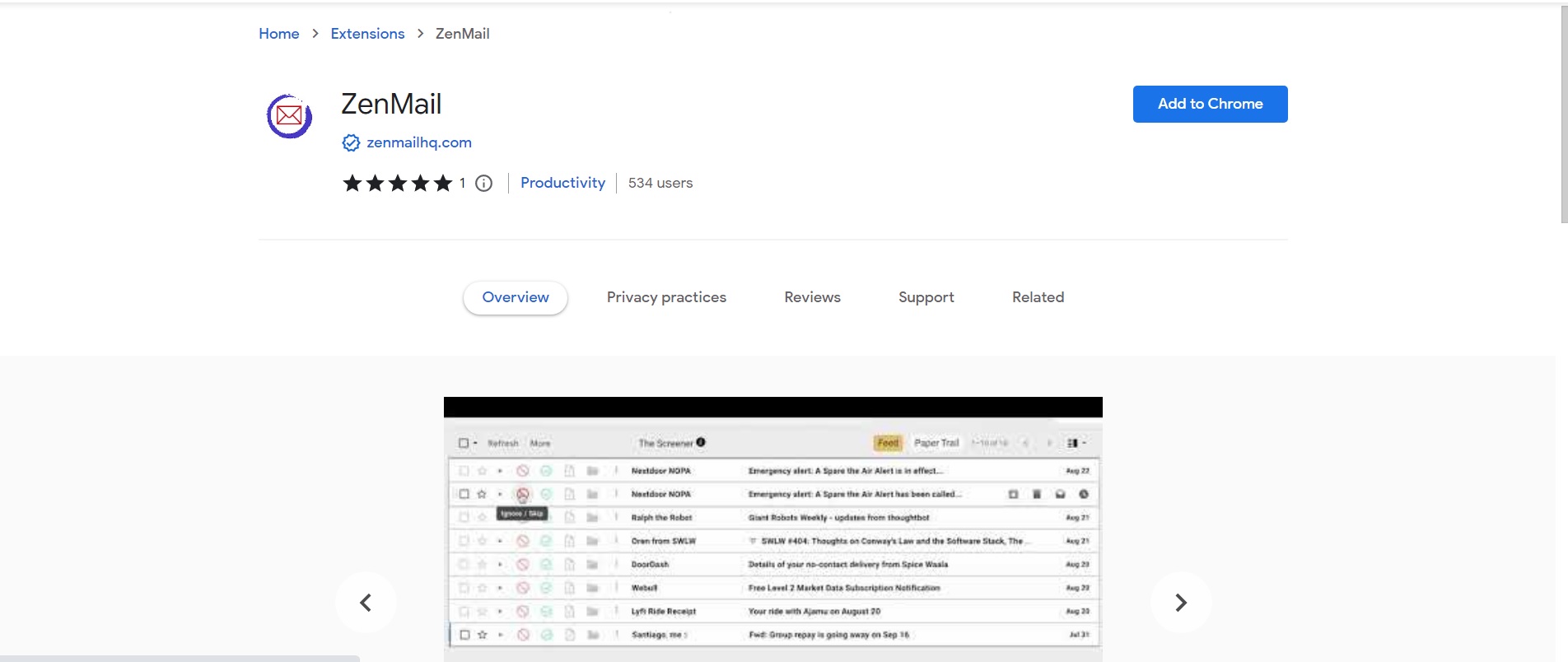1568x662 pixels.
Task: Click the horizontal scrollbar at page bottom
Action: tap(180, 659)
